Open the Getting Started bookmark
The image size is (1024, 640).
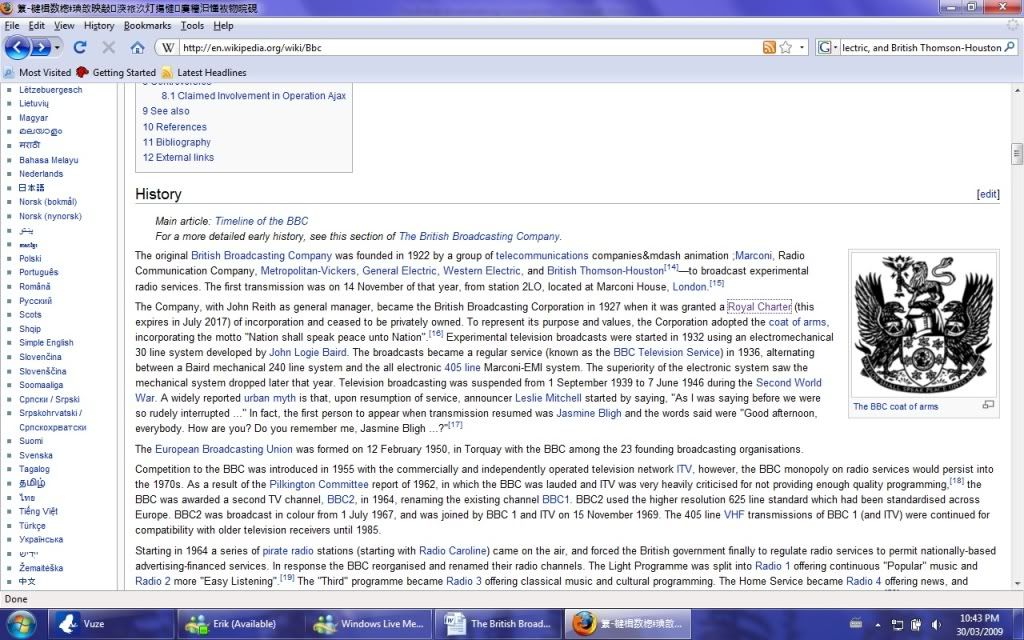(x=116, y=72)
